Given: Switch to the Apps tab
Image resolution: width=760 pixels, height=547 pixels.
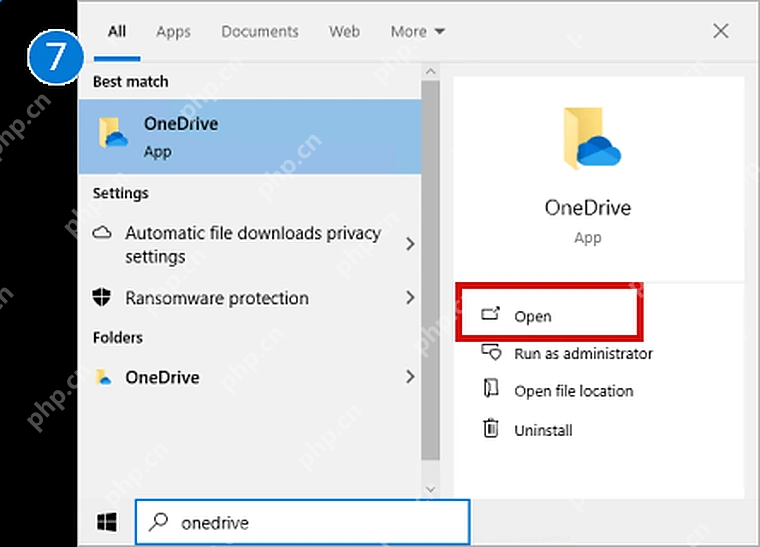Looking at the screenshot, I should (173, 32).
